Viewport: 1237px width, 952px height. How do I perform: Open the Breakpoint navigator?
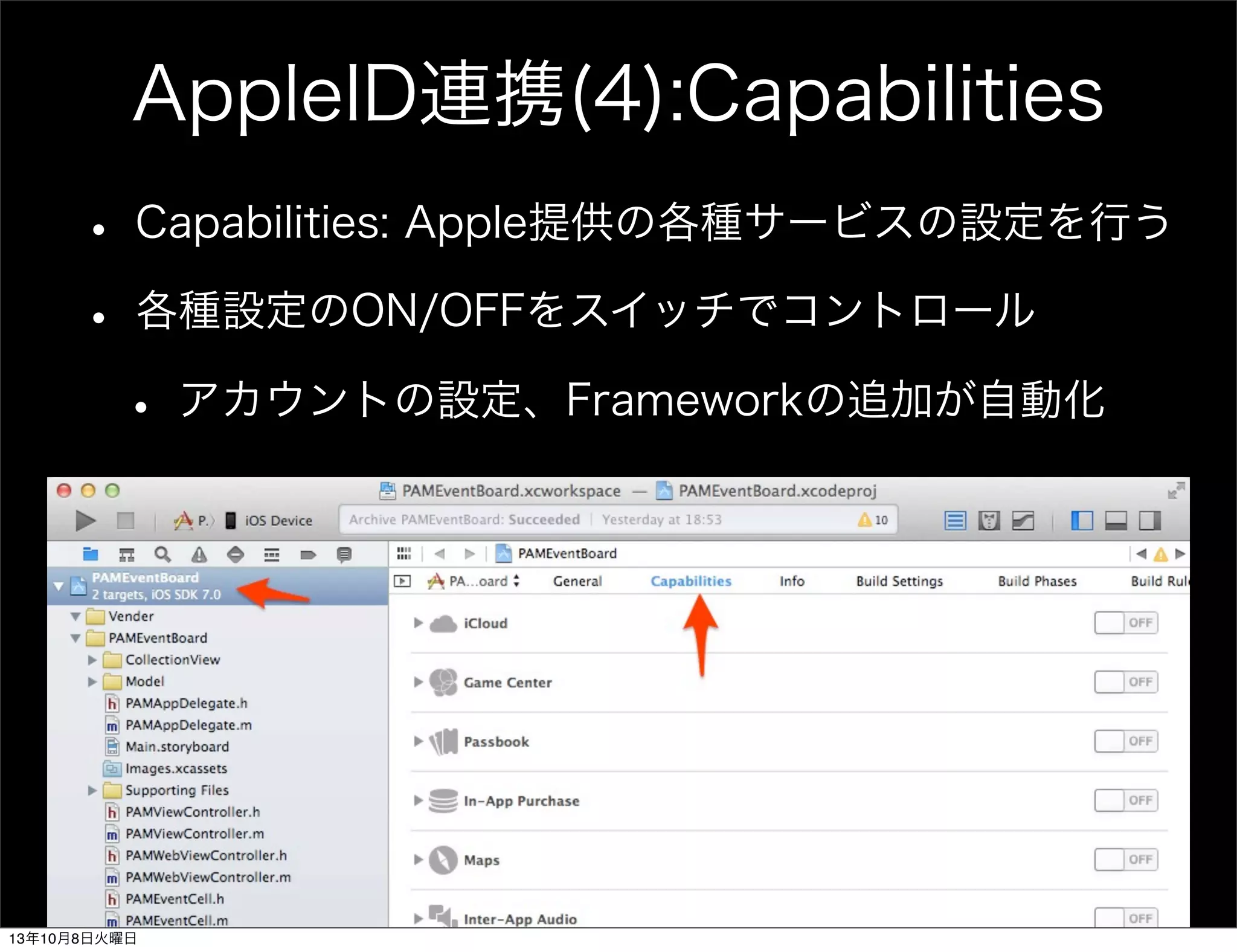[x=308, y=555]
